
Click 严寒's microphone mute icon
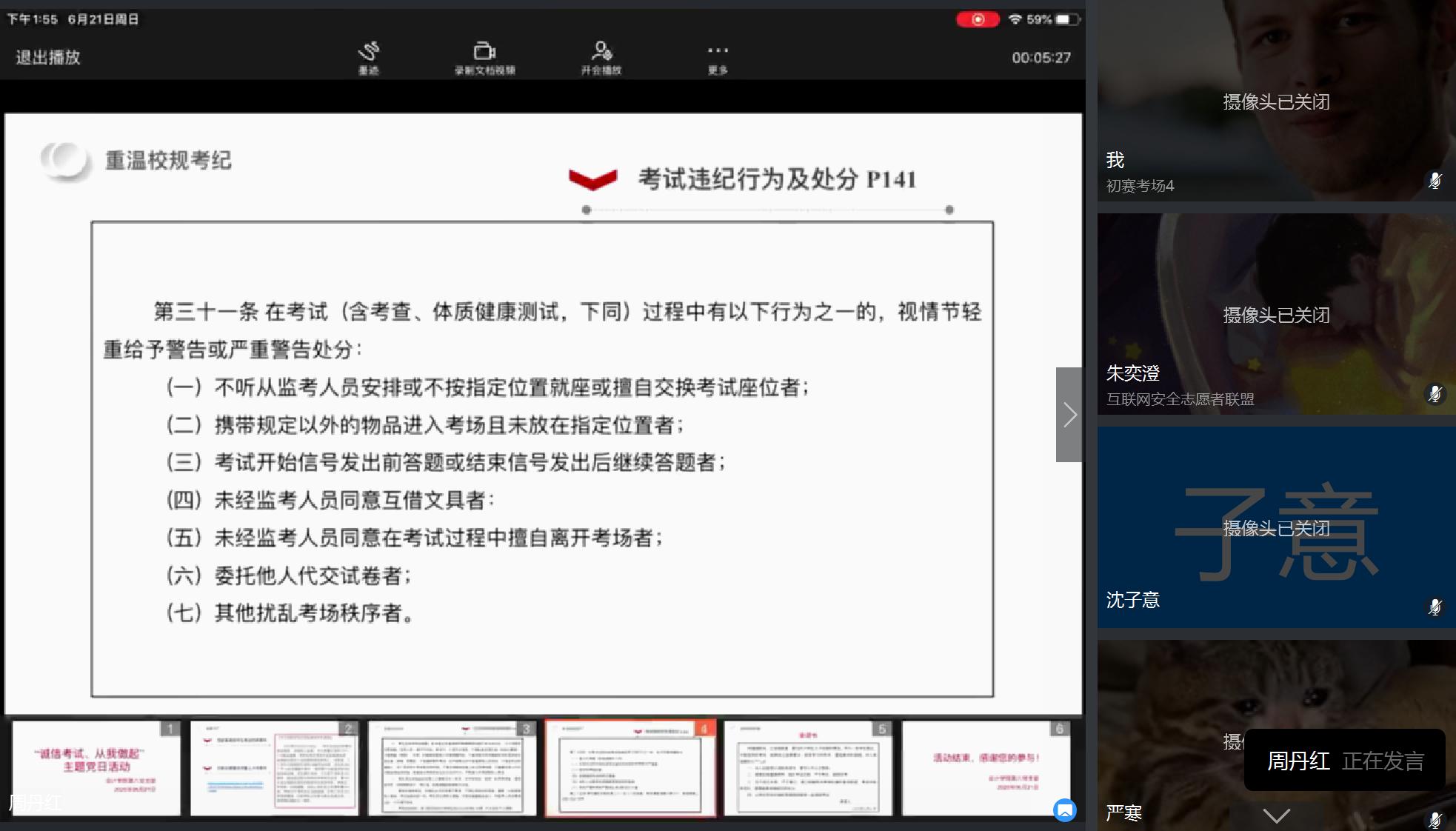tap(1435, 819)
